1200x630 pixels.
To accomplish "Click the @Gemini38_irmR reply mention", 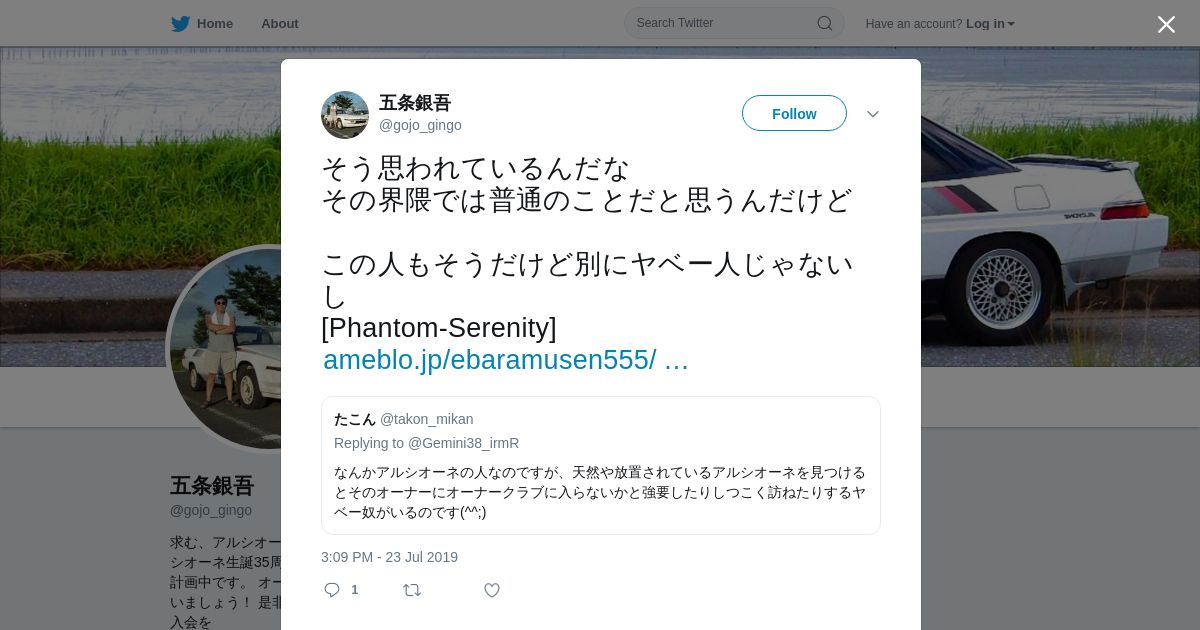I will coord(463,443).
